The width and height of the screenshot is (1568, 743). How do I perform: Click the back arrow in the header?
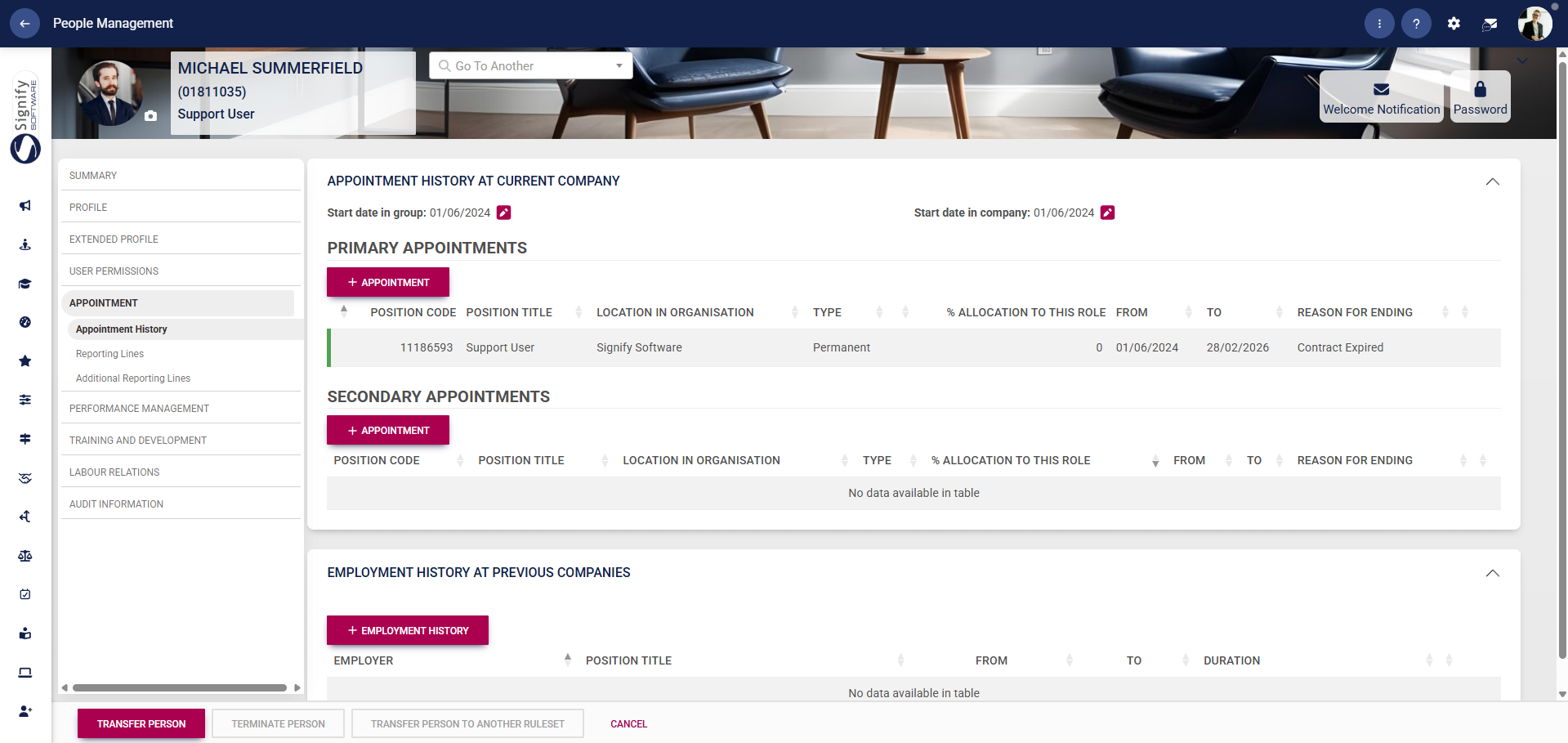click(25, 24)
